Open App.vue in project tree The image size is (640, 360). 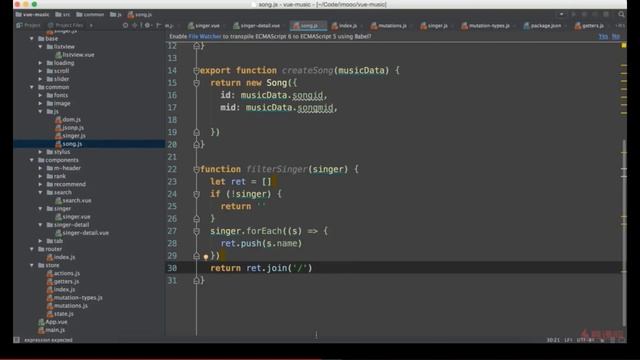pos(53,322)
